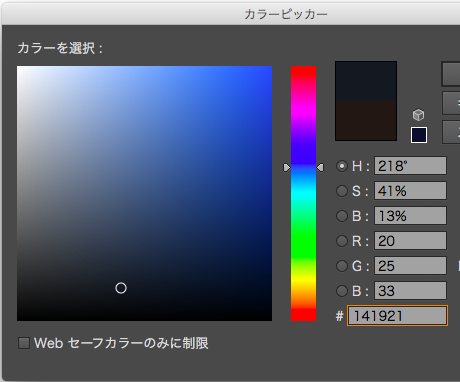Click the right hue slider arrow handle
This screenshot has width=460, height=382.
320,168
